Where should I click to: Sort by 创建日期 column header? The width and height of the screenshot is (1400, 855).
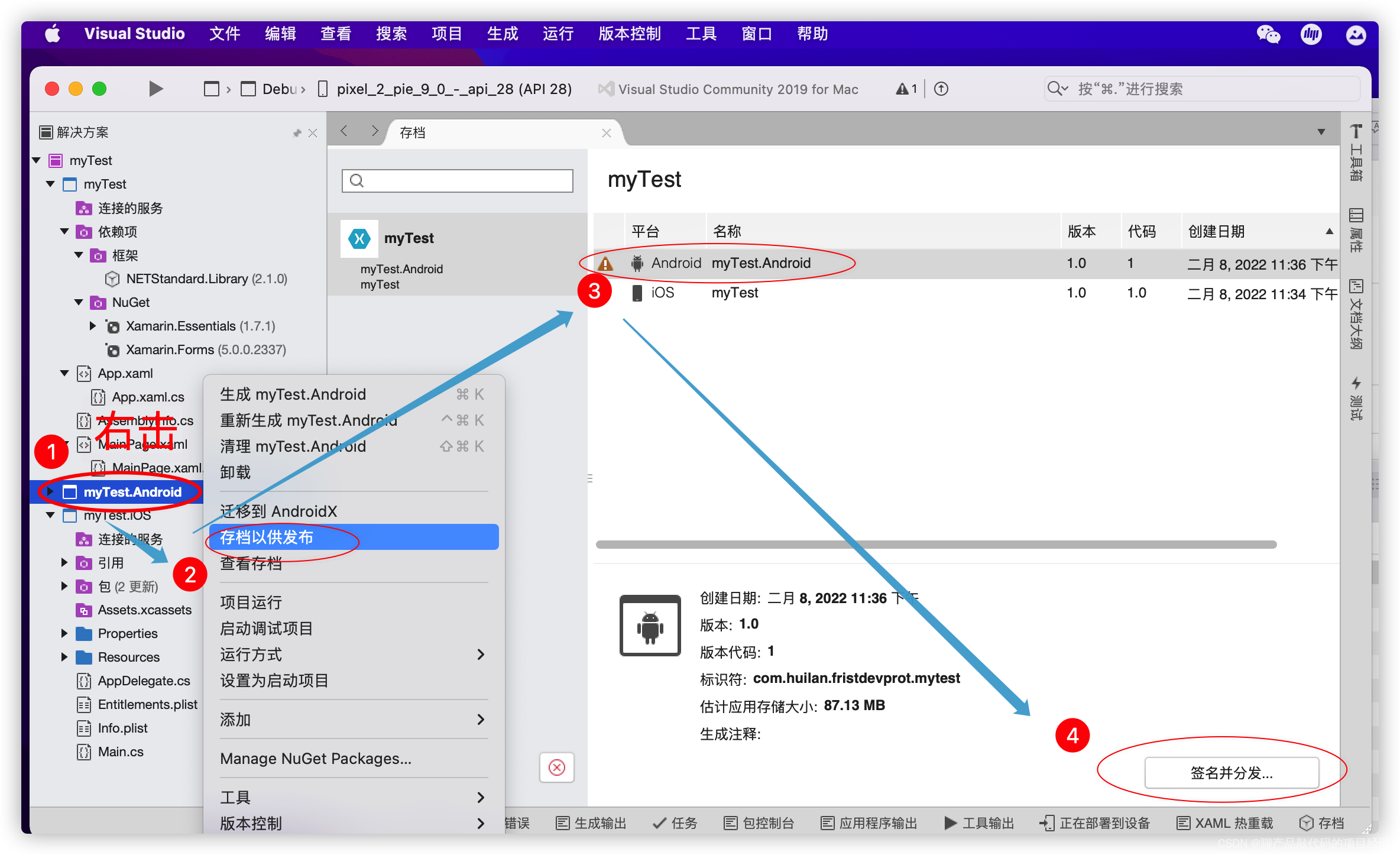1260,231
